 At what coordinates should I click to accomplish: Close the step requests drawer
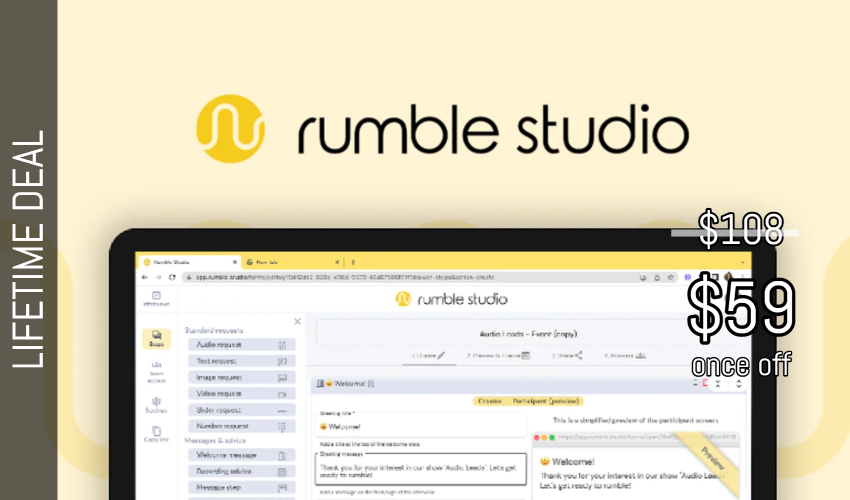click(x=297, y=321)
